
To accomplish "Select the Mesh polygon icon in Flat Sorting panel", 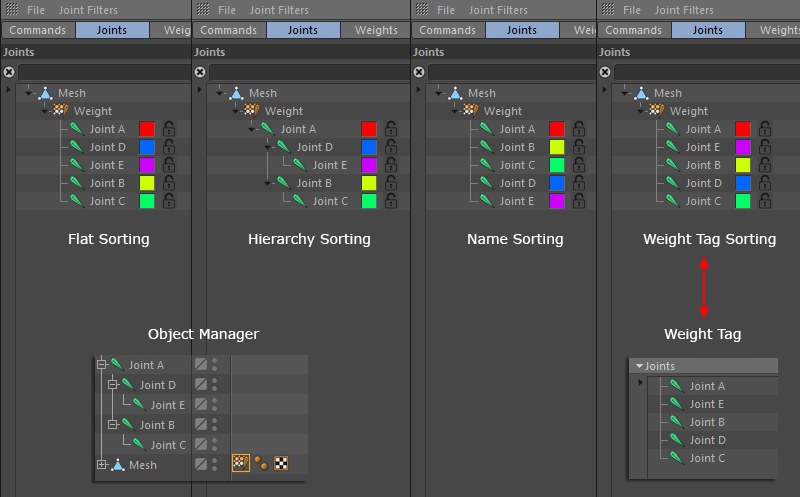I will (x=45, y=93).
